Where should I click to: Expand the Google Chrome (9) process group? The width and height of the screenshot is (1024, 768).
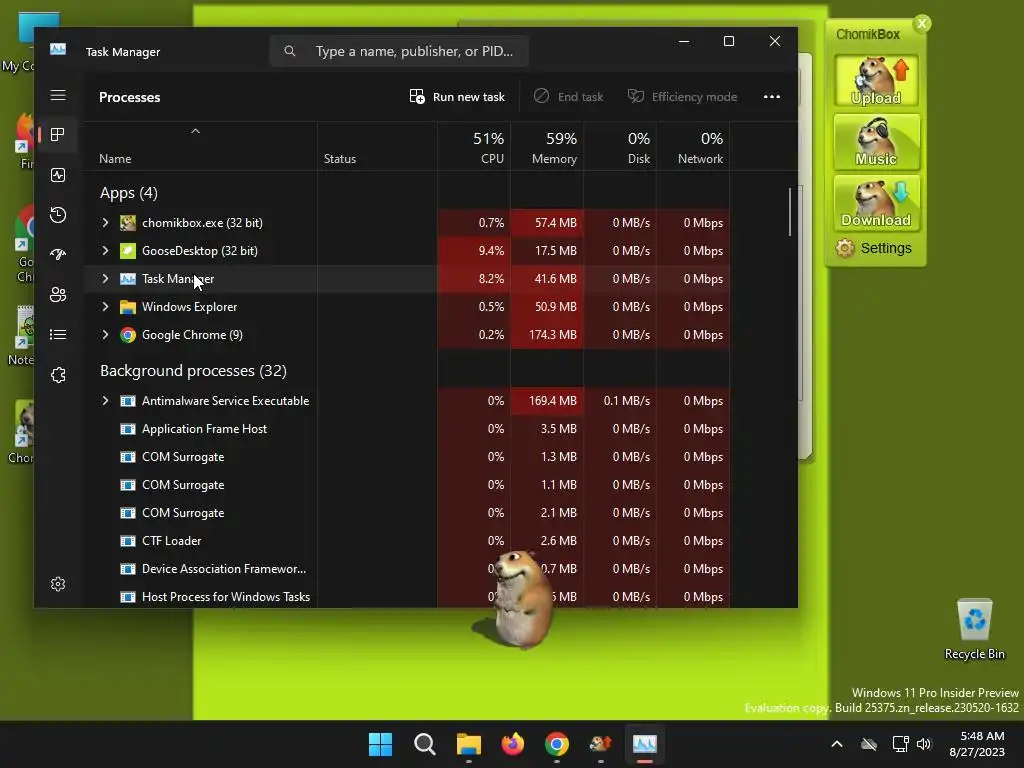[105, 335]
